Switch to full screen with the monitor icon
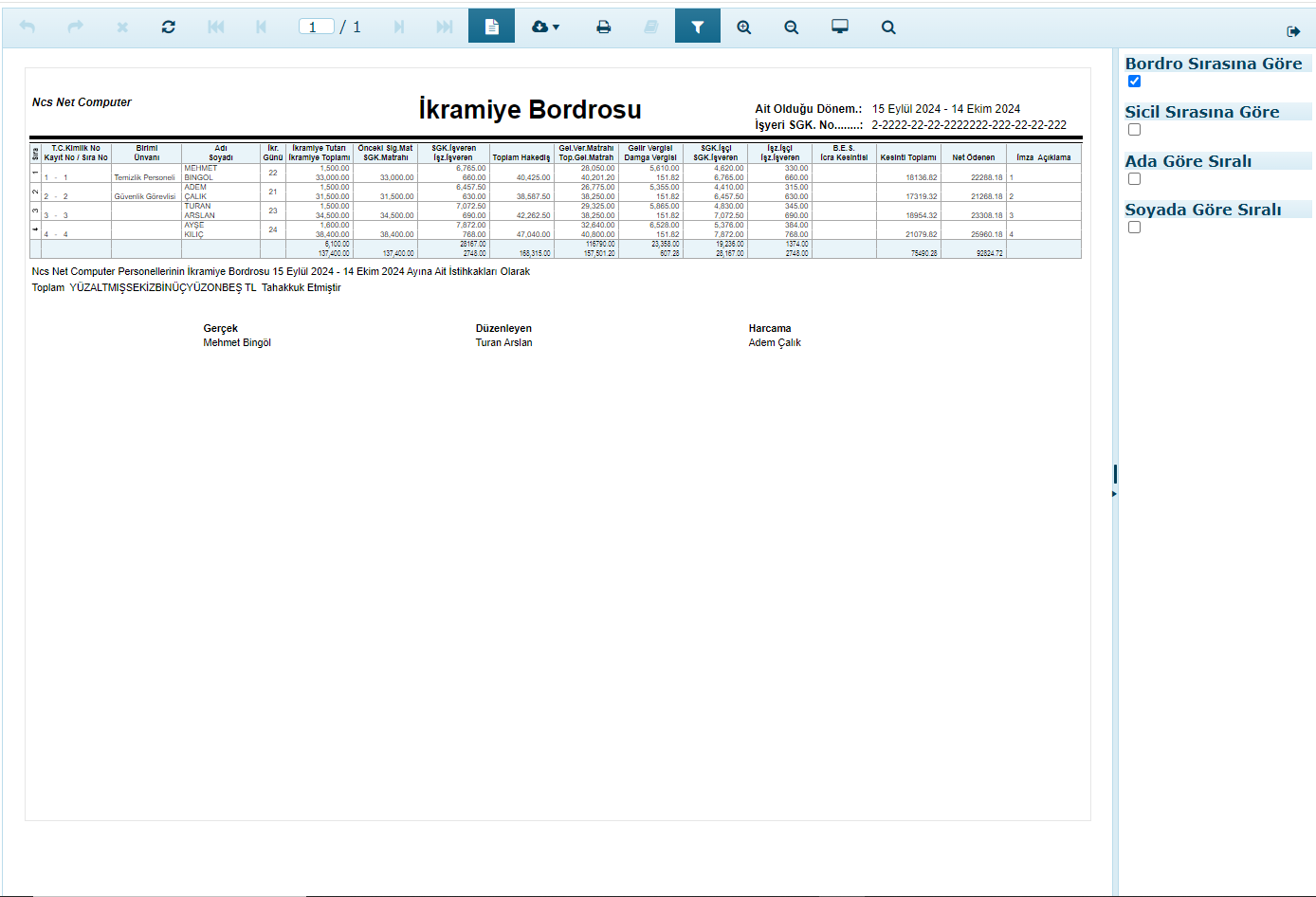 839,27
